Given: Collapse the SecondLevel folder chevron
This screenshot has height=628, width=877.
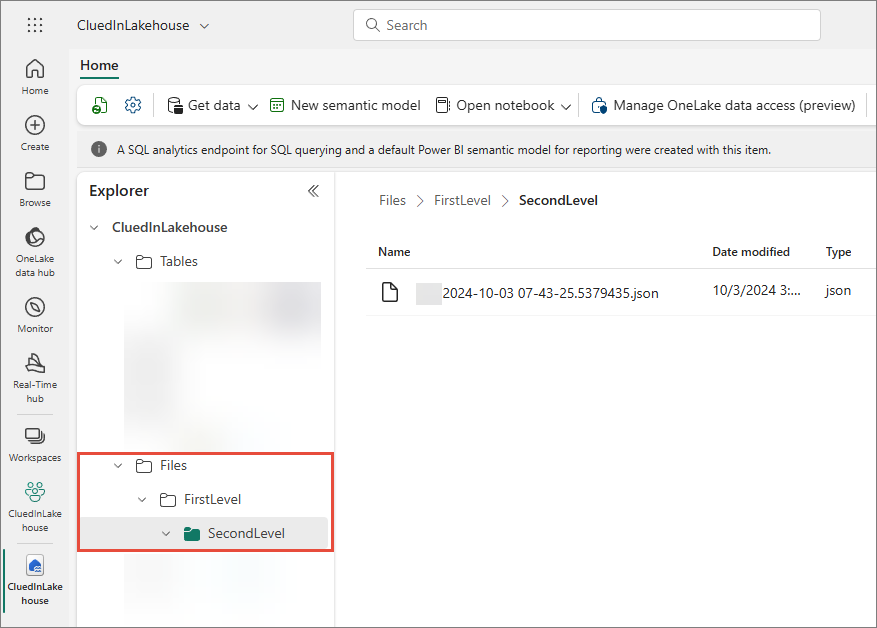Looking at the screenshot, I should pyautogui.click(x=166, y=533).
